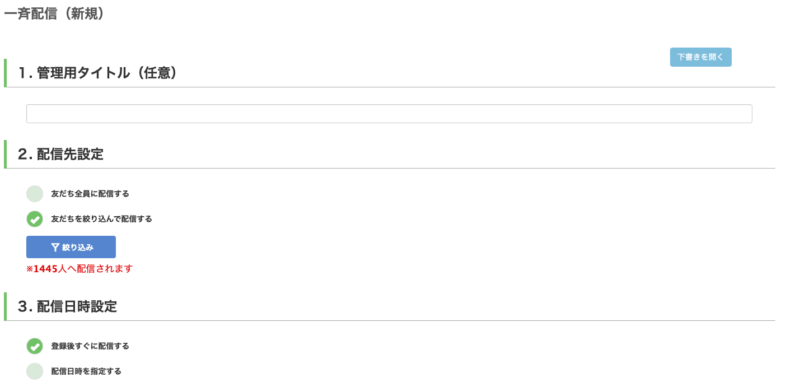Click the 絞り込み filter button label
Viewport: 800px width, 387px height.
[78, 247]
